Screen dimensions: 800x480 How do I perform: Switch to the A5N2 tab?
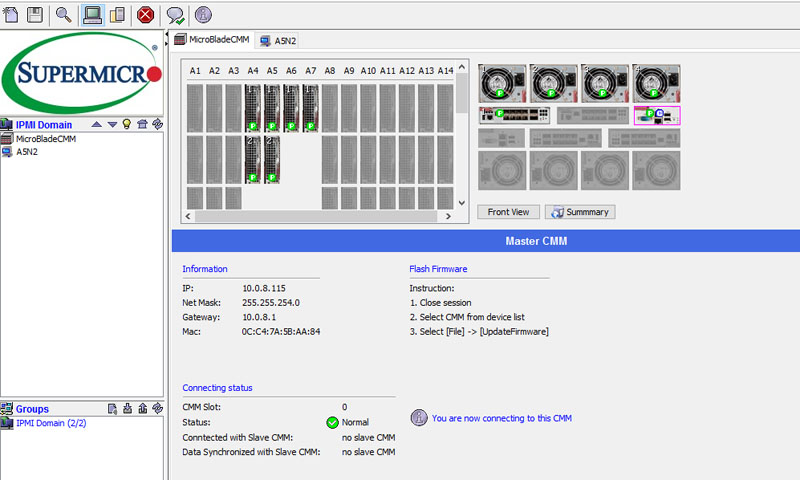tap(278, 41)
